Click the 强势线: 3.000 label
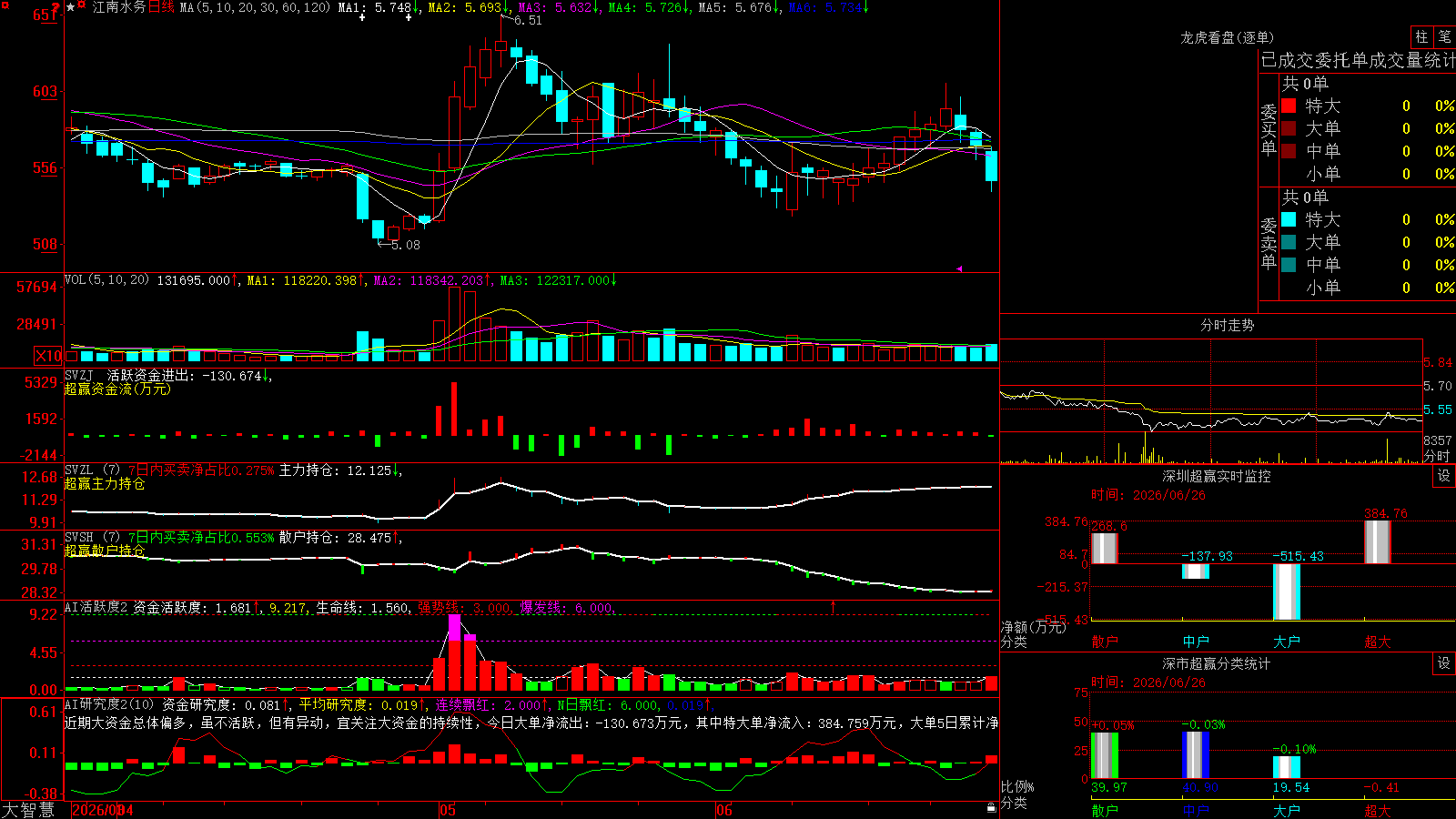Image resolution: width=1456 pixels, height=819 pixels. pyautogui.click(x=464, y=607)
